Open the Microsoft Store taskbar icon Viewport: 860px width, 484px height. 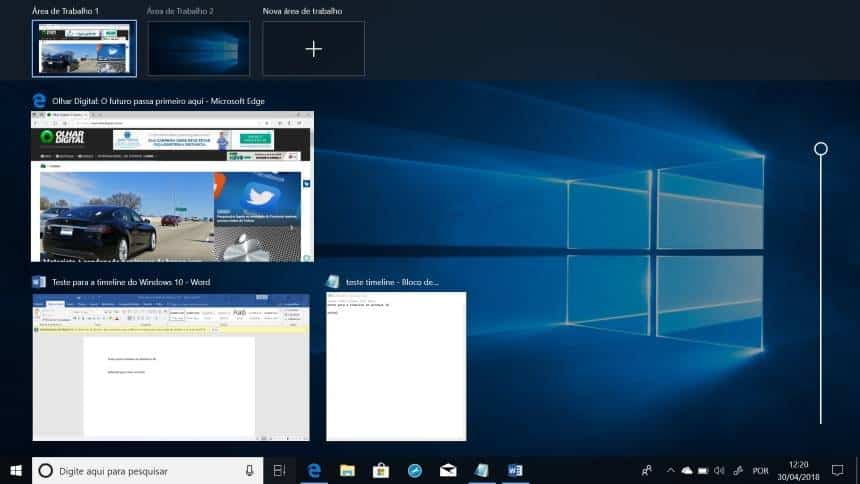[x=381, y=470]
